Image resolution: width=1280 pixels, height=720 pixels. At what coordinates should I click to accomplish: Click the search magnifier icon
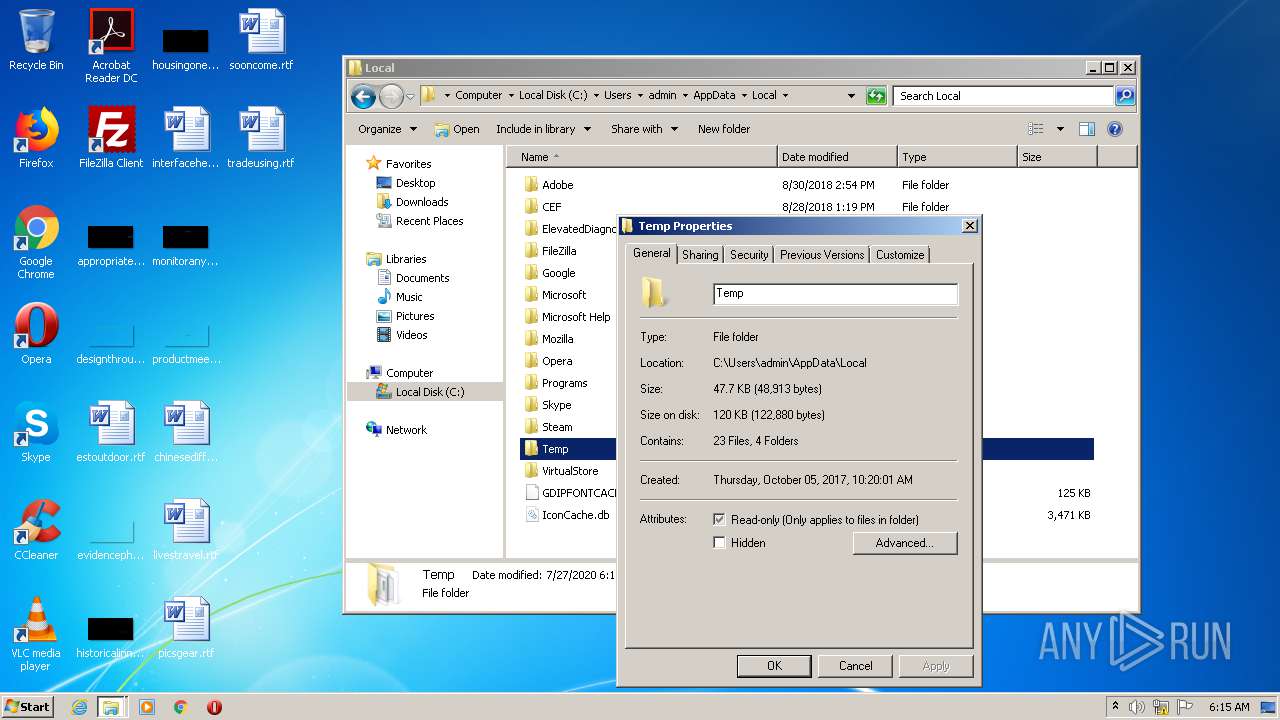(1125, 96)
